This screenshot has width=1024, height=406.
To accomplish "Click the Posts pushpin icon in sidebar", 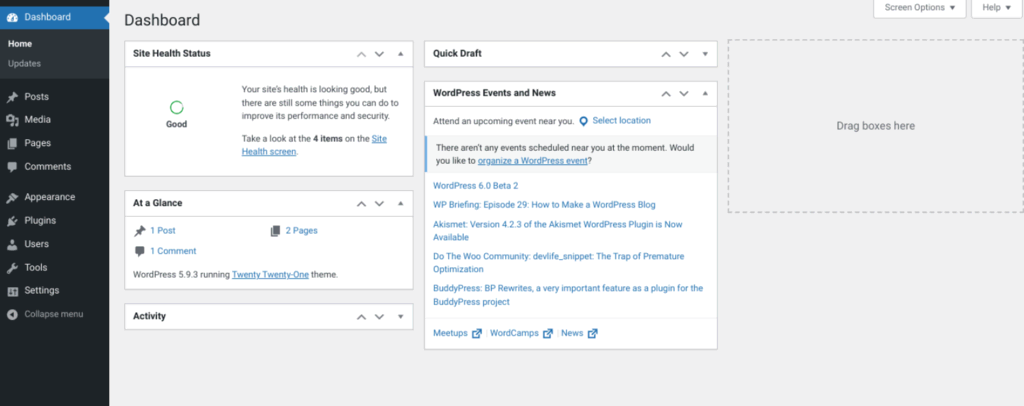I will [12, 97].
